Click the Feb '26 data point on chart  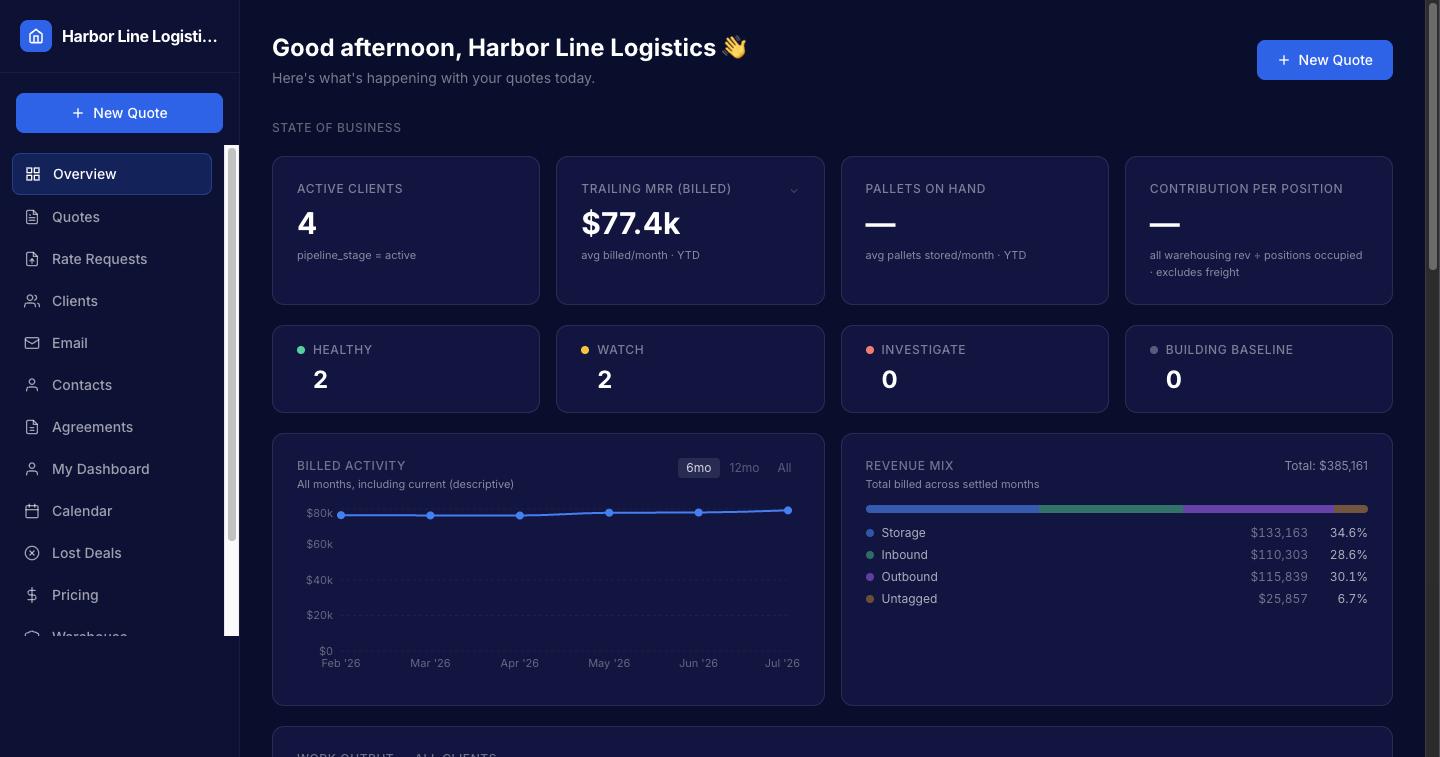click(x=341, y=516)
